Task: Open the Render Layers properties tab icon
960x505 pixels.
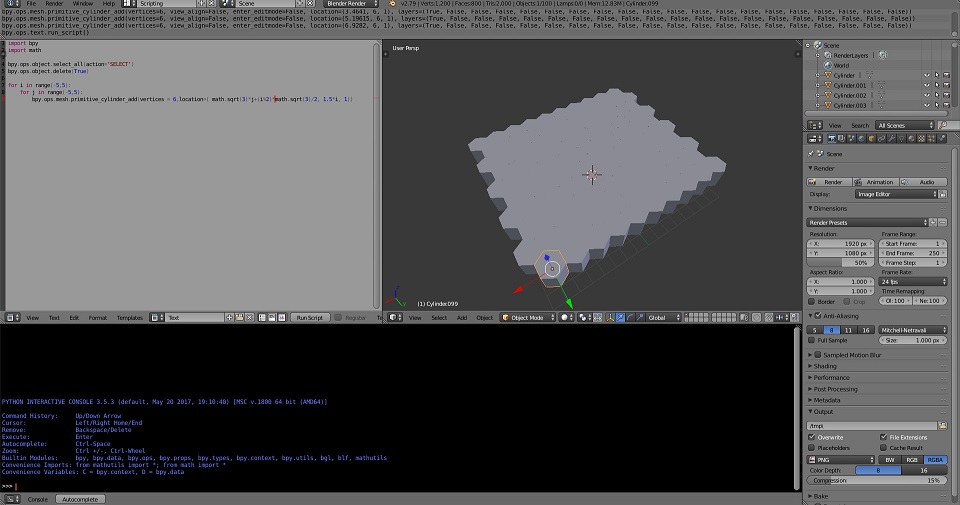Action: (x=842, y=139)
